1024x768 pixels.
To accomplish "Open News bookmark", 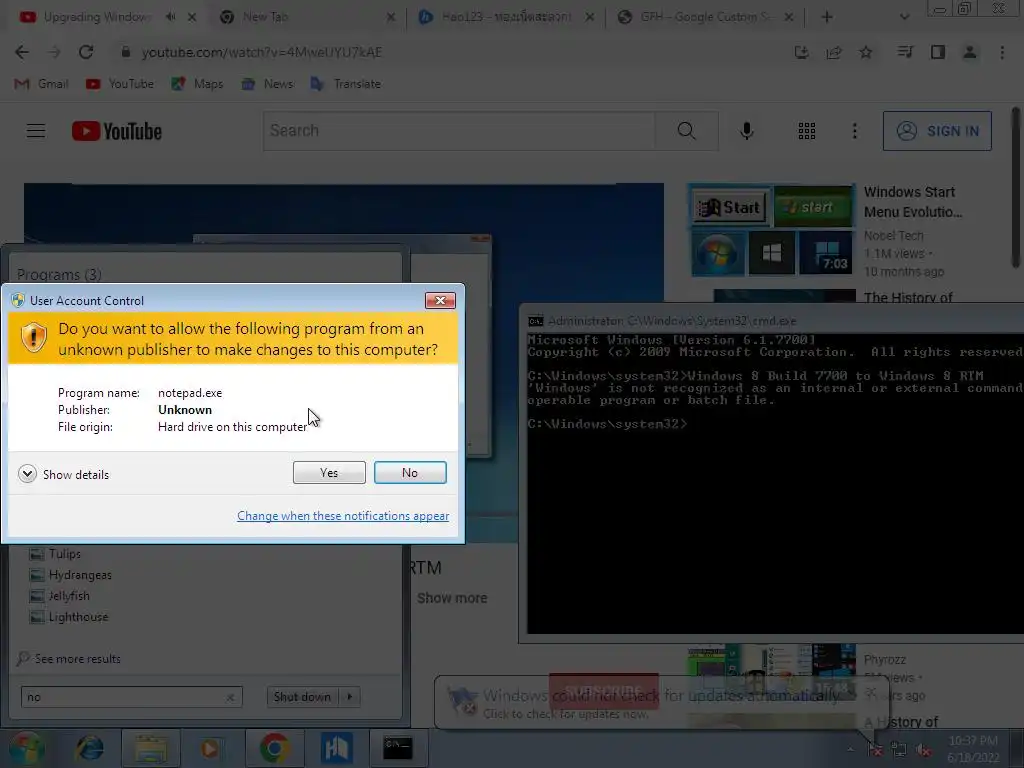I will pos(268,84).
